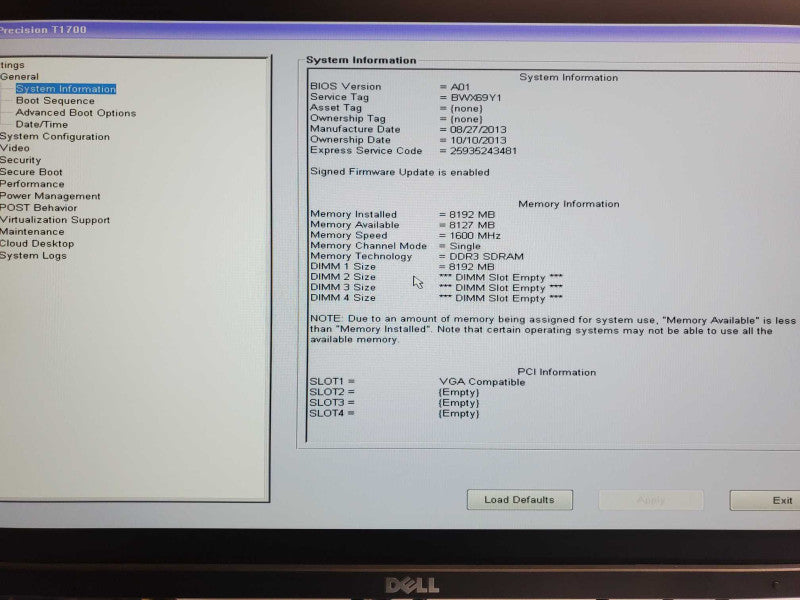
Task: Click the BIOS Version value A01
Action: click(x=460, y=87)
